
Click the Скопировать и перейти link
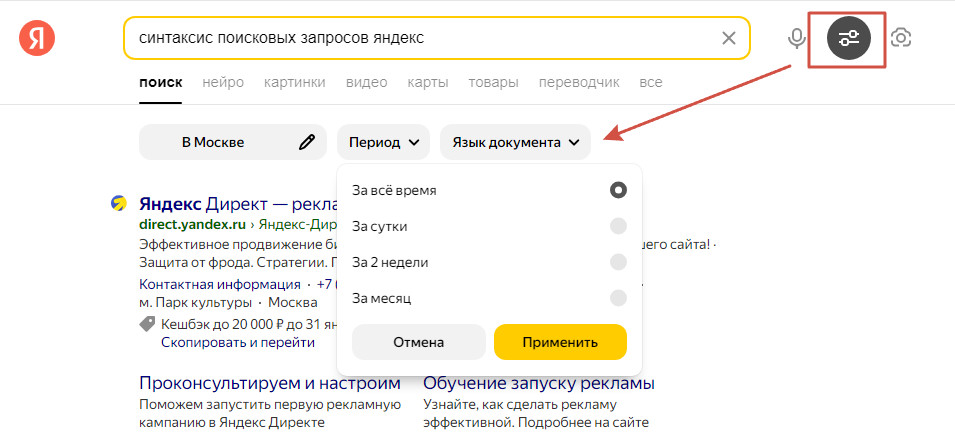click(x=238, y=343)
